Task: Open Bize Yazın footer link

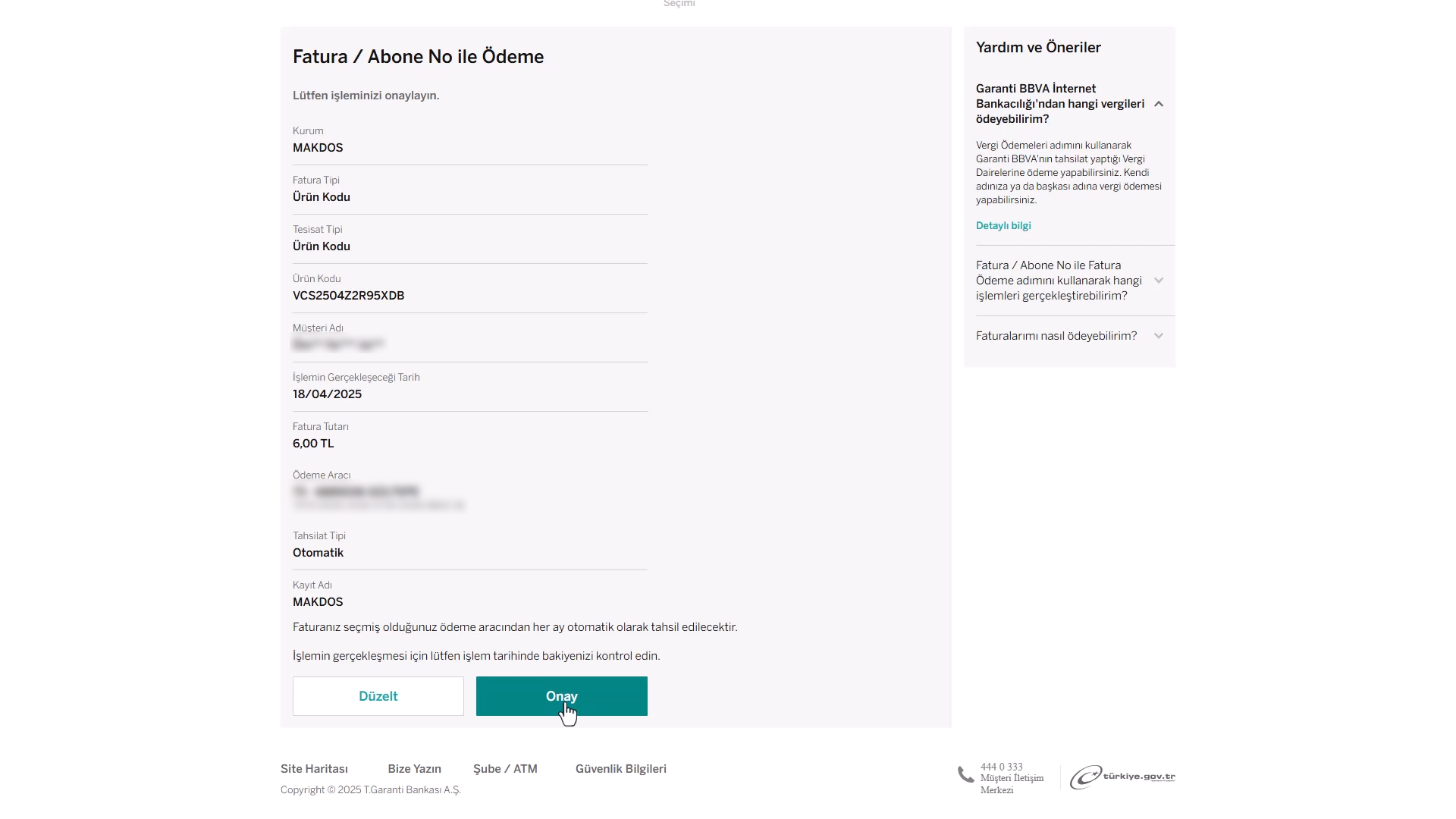Action: (414, 769)
